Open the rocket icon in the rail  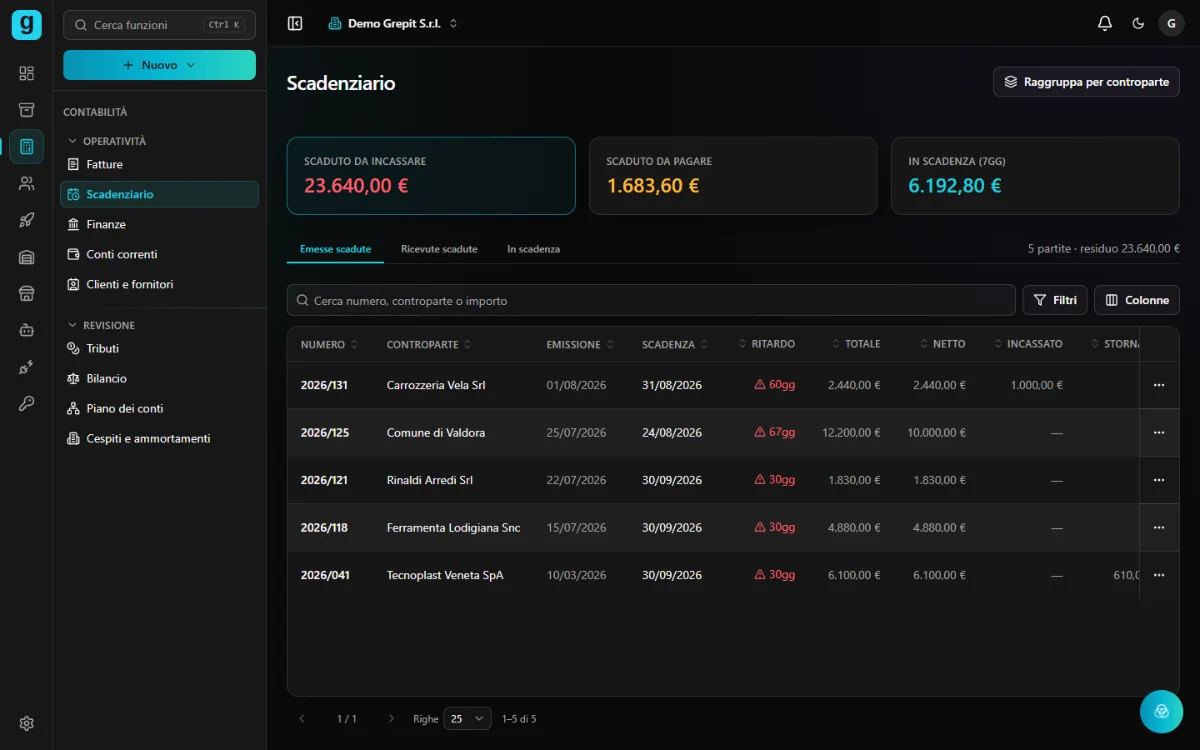click(x=27, y=220)
